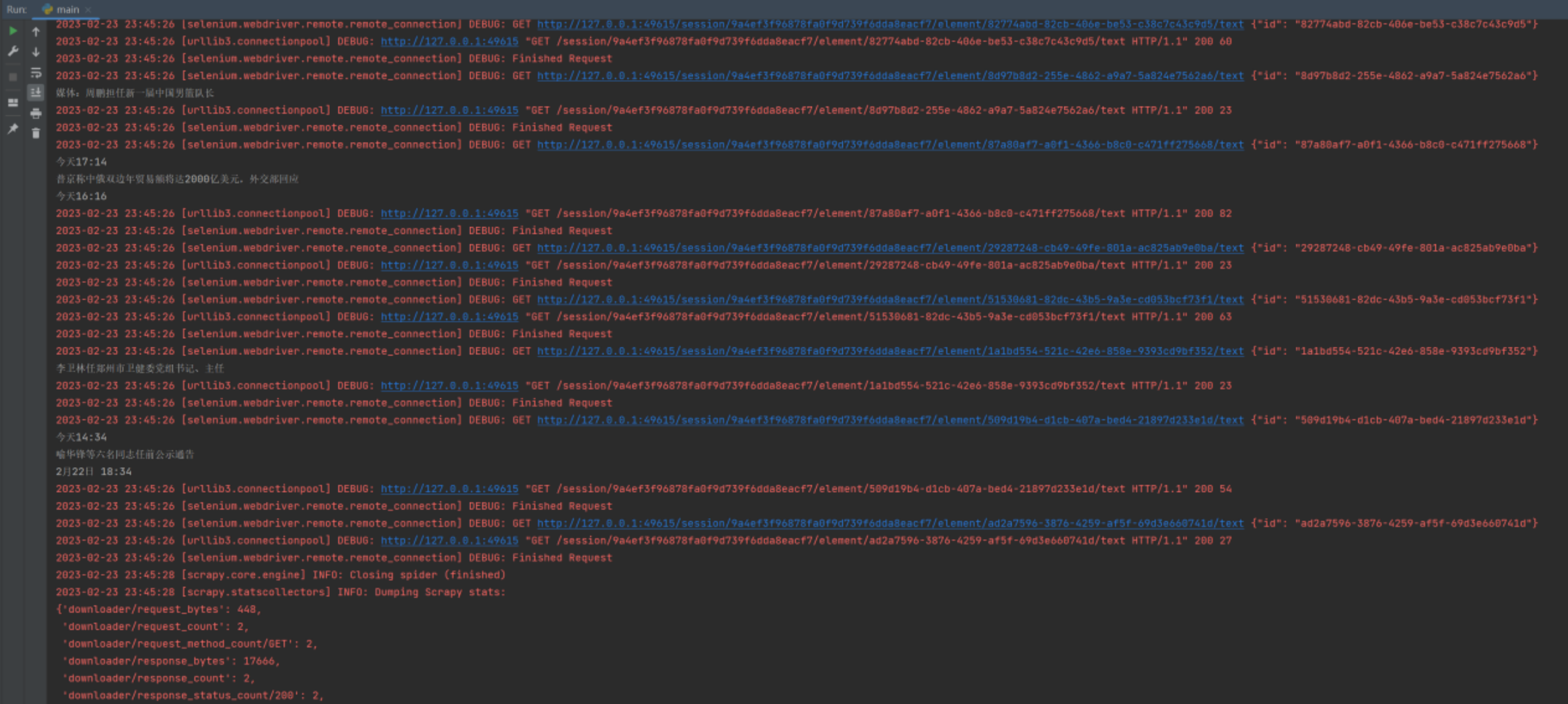Click the Down the Stack Trace arrow

click(36, 52)
